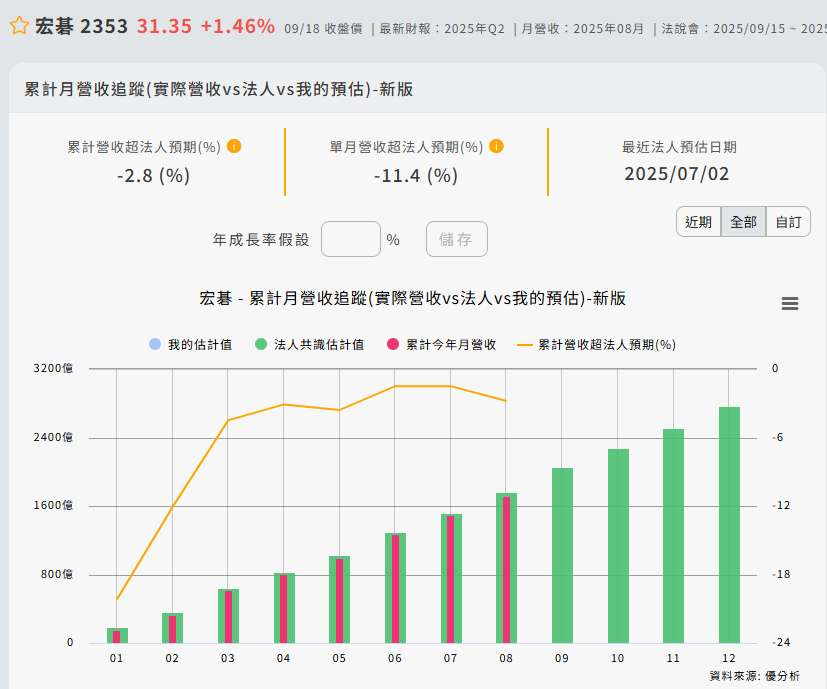The height and width of the screenshot is (689, 827).
Task: Click the 最近法人預估日期 label
Action: (x=679, y=147)
